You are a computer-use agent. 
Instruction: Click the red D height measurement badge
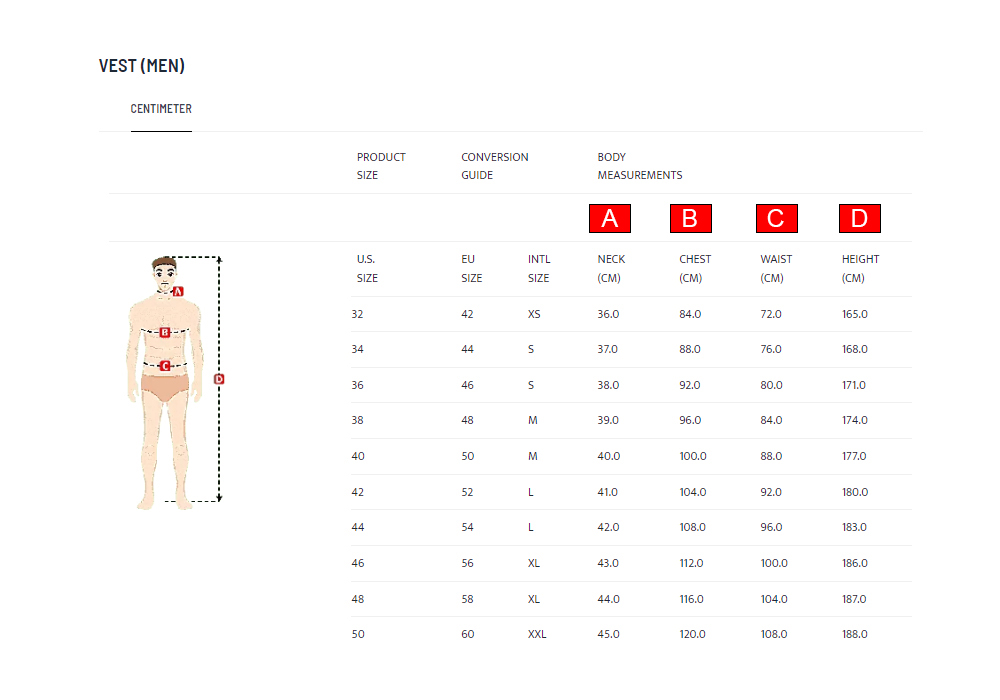[860, 219]
